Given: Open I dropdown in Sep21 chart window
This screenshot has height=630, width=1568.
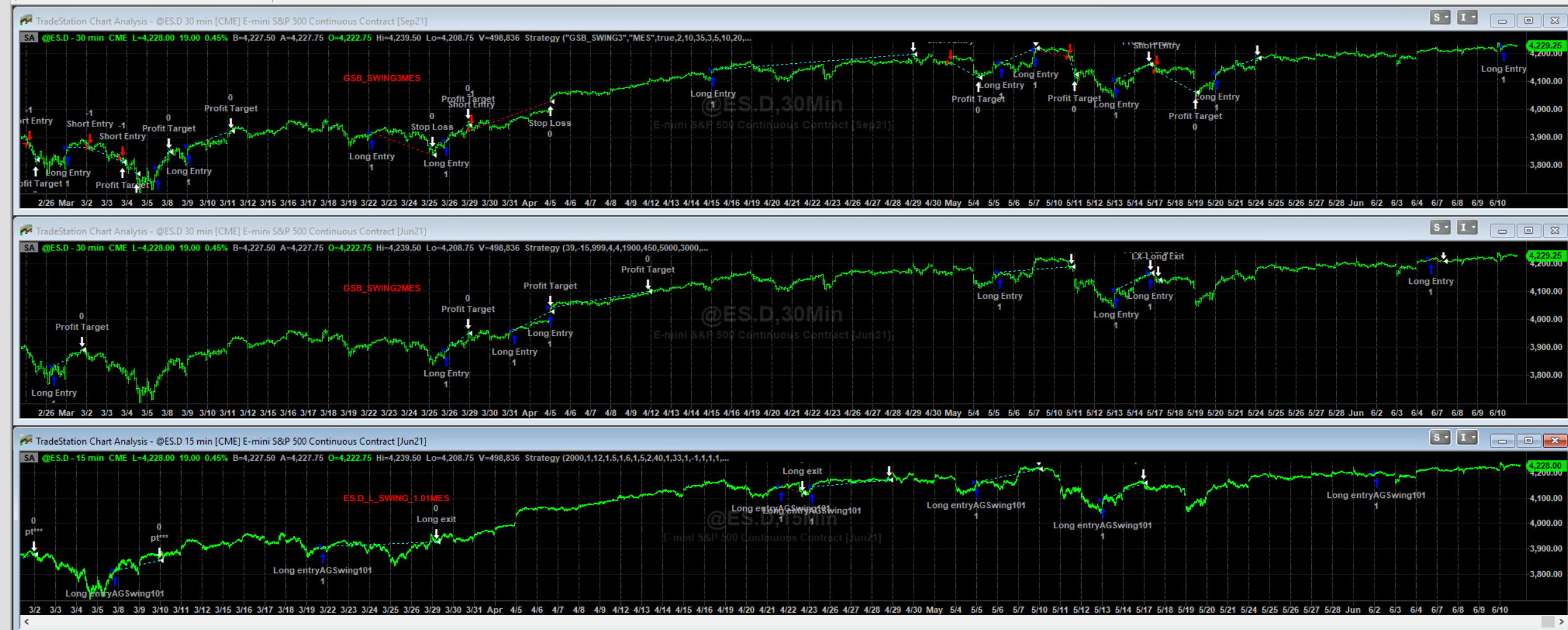Looking at the screenshot, I should pos(1467,18).
